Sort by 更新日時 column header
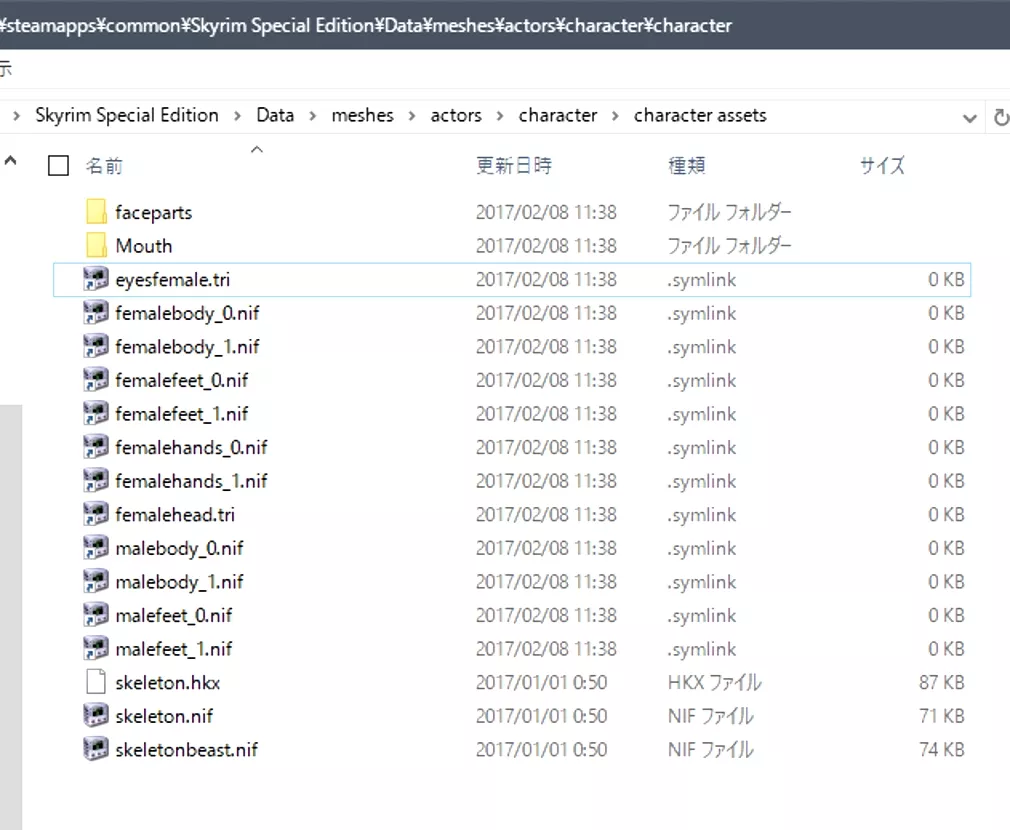1010x830 pixels. [514, 165]
